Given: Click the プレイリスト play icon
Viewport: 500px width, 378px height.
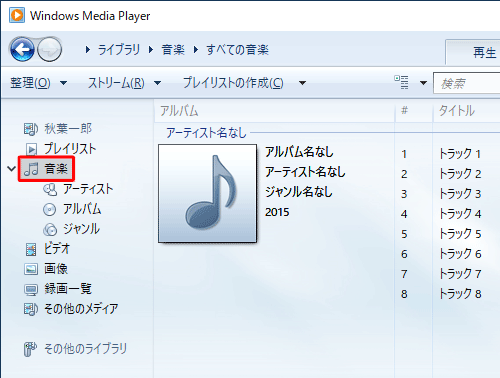Looking at the screenshot, I should [x=31, y=149].
